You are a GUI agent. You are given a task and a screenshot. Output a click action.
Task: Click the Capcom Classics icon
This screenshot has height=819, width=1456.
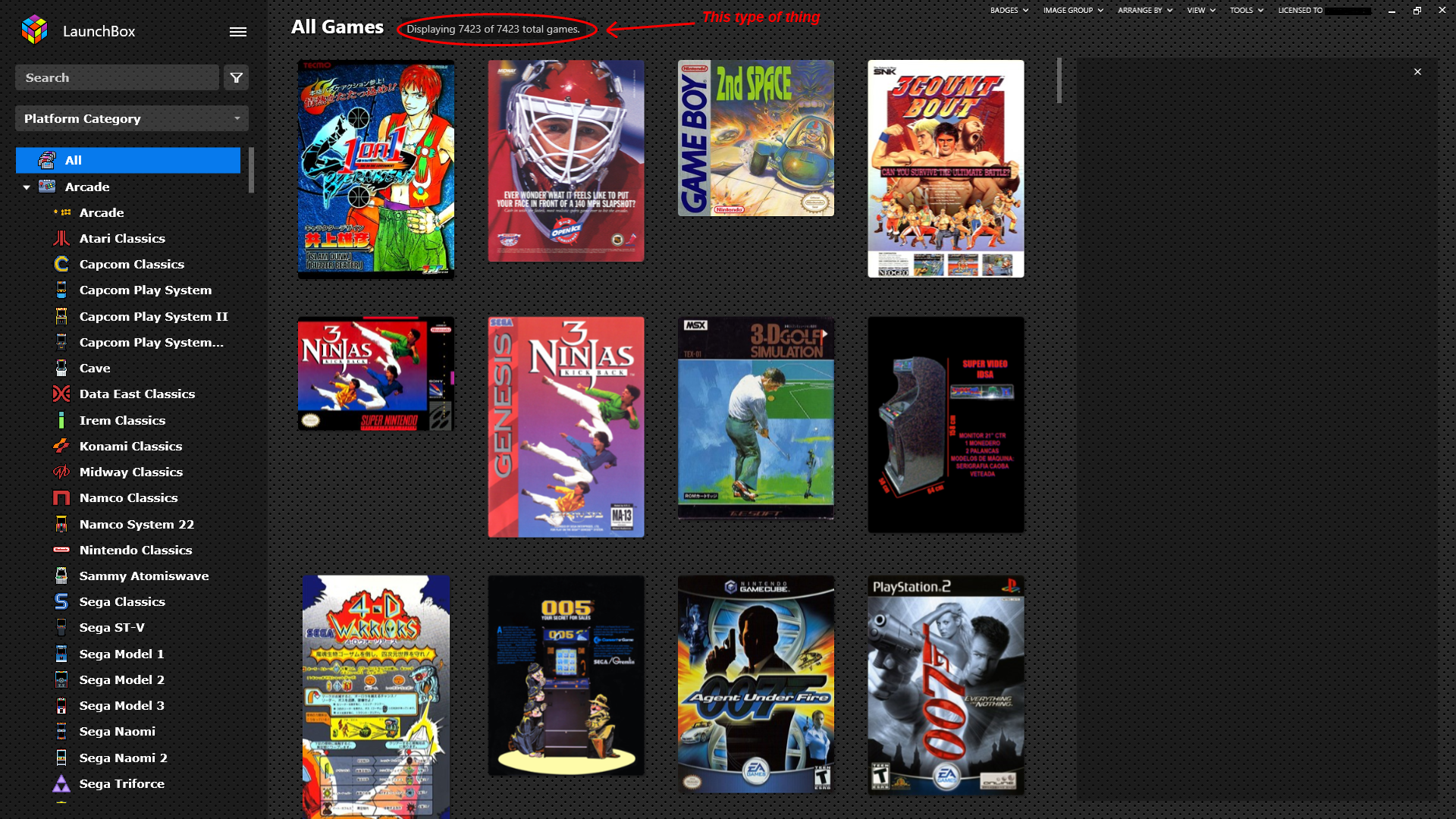tap(61, 264)
